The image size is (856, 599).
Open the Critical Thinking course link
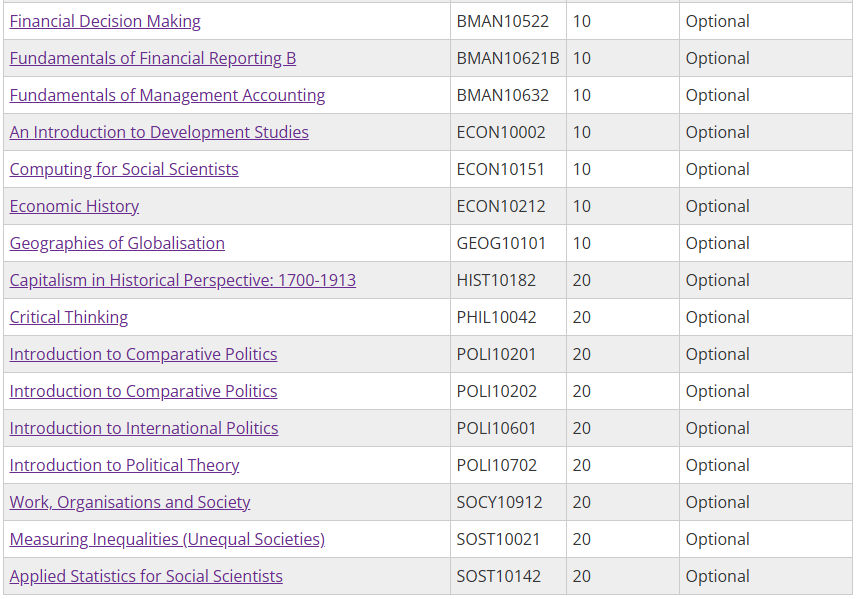[x=69, y=317]
